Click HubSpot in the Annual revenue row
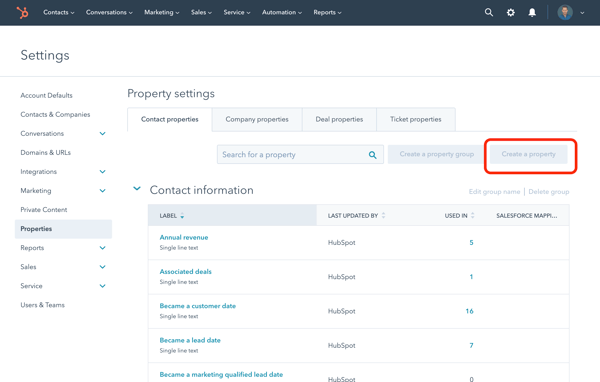This screenshot has height=382, width=600. pos(341,243)
